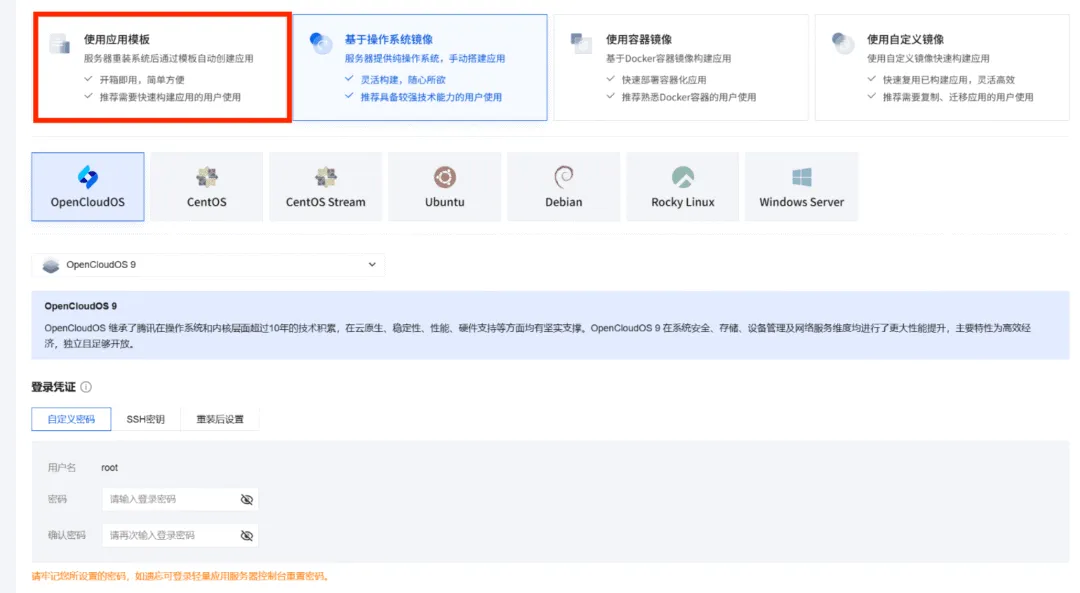Click the orange password reminder text
Screen dimensions: 1080x593
181,576
